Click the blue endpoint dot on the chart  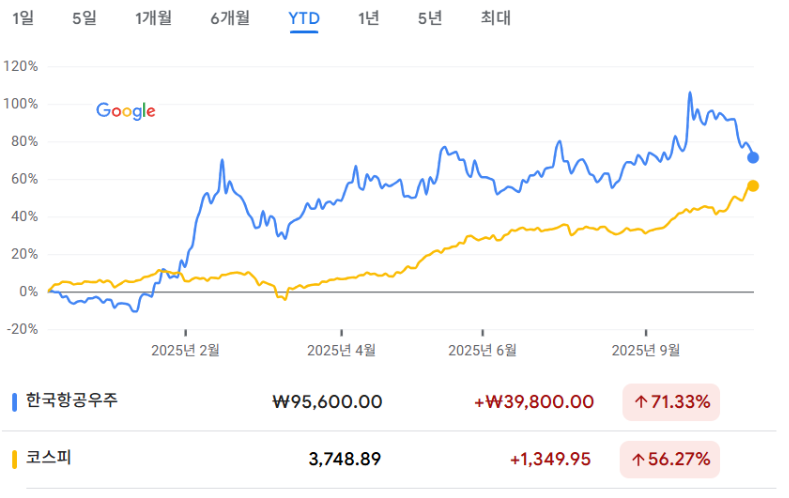(754, 157)
